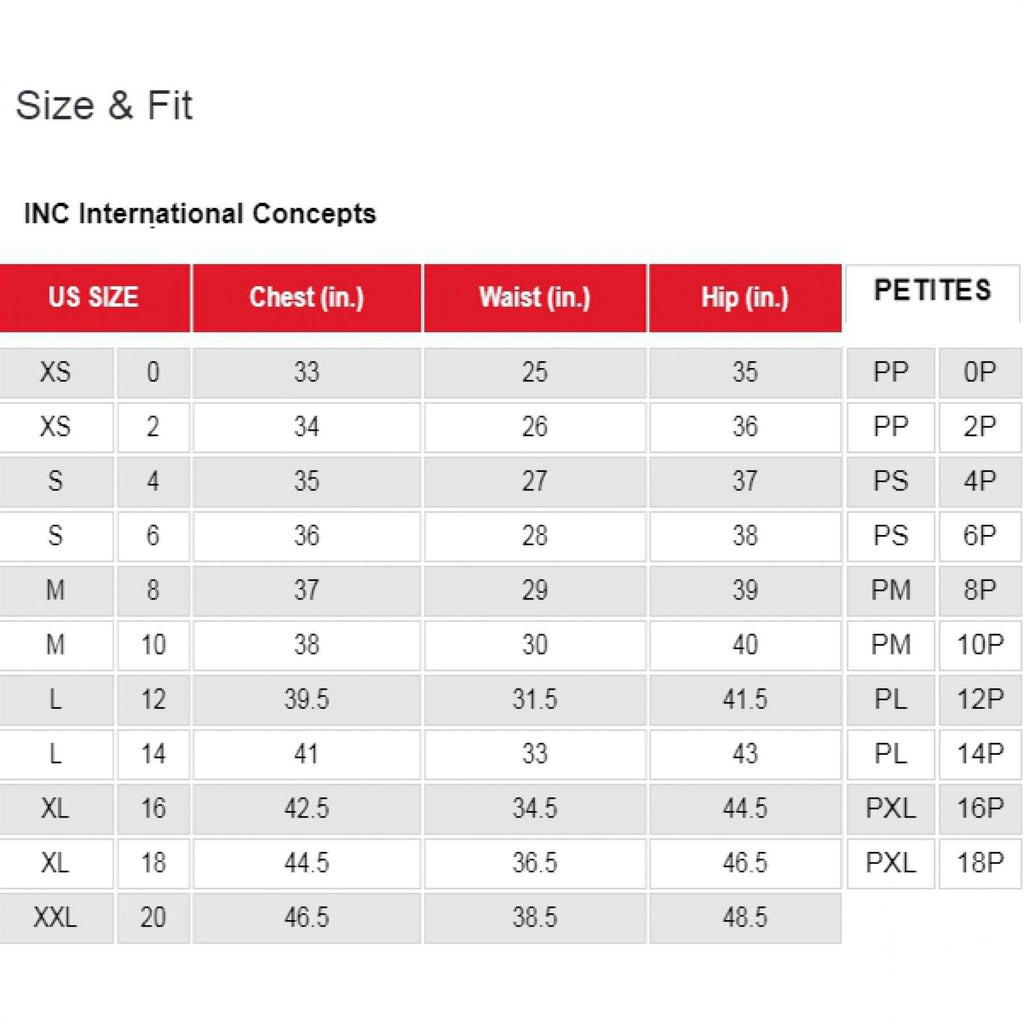Click the Waist (in.) header
The width and height of the screenshot is (1024, 1024).
pyautogui.click(x=535, y=297)
